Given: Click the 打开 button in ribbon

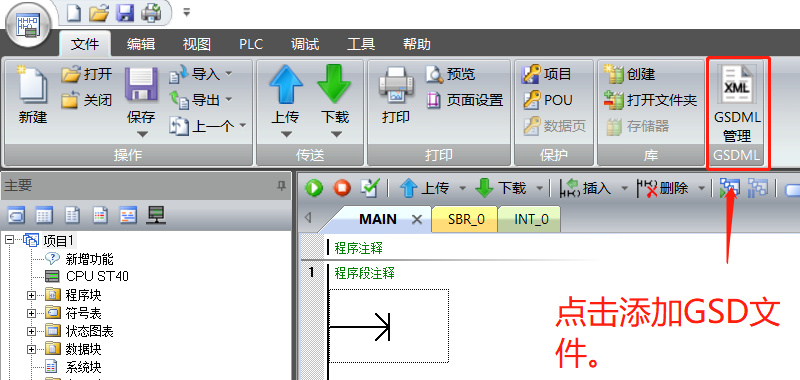Looking at the screenshot, I should 87,74.
